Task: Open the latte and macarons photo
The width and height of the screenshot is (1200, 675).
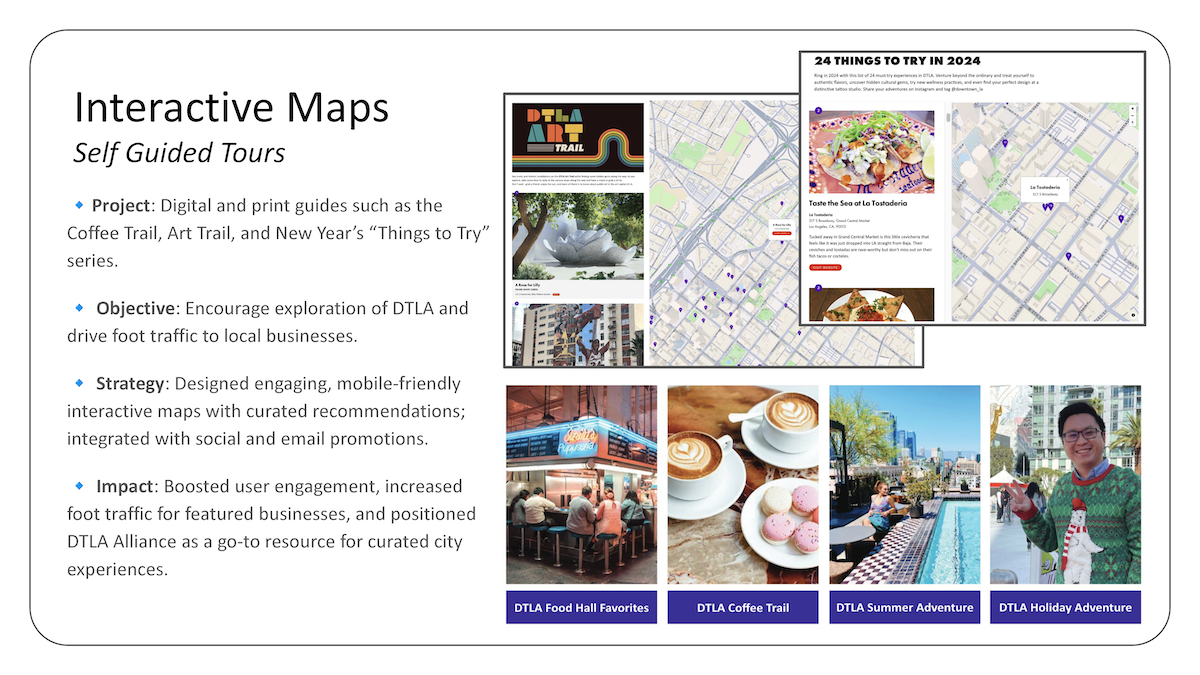Action: [743, 485]
